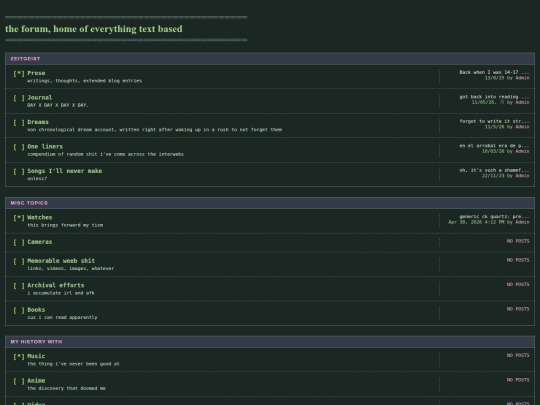
Task: Click the [*] marker beside Music
Action: (x=19, y=356)
